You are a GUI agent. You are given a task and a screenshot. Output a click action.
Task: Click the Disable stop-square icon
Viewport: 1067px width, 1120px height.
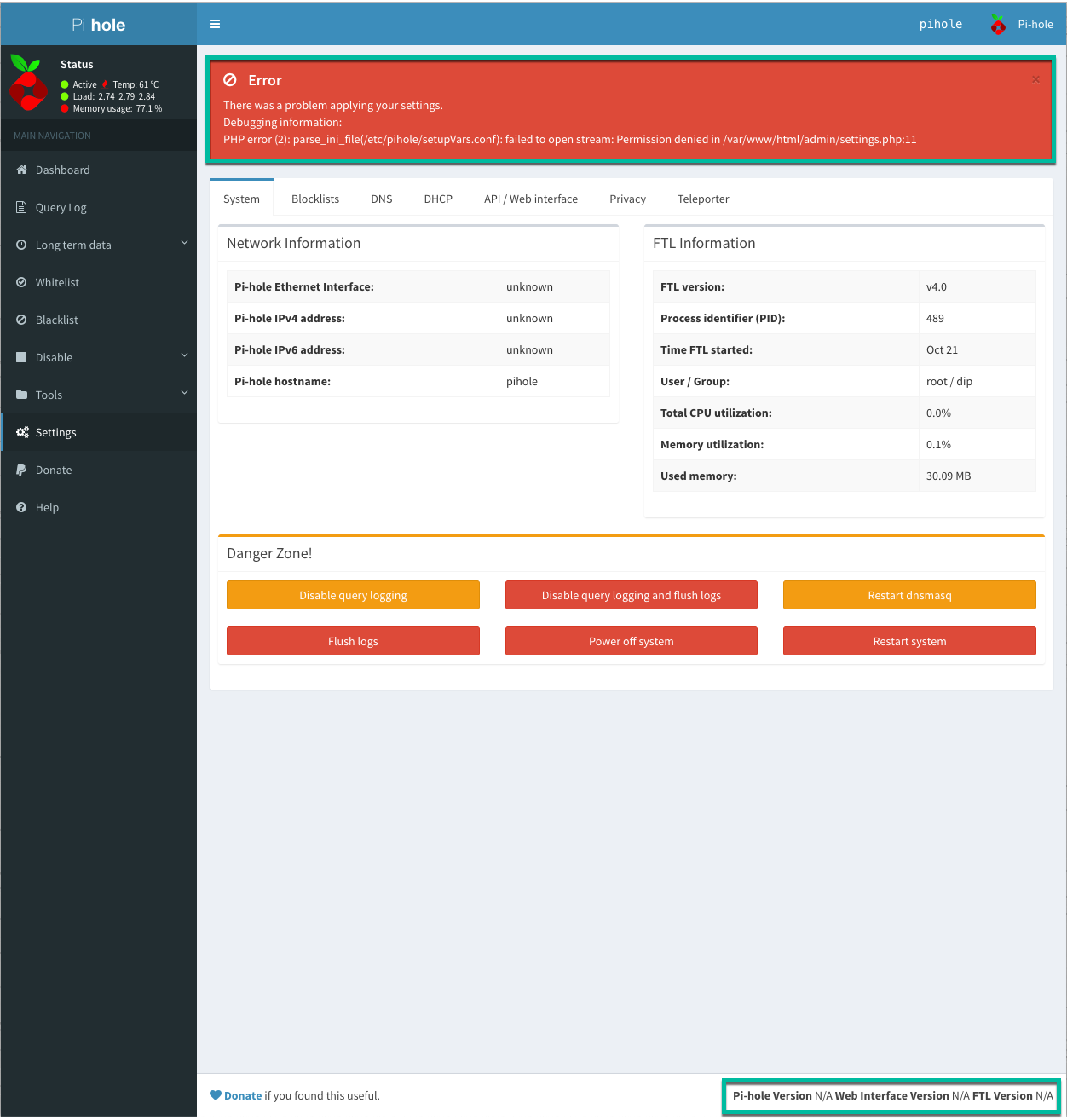tap(21, 357)
